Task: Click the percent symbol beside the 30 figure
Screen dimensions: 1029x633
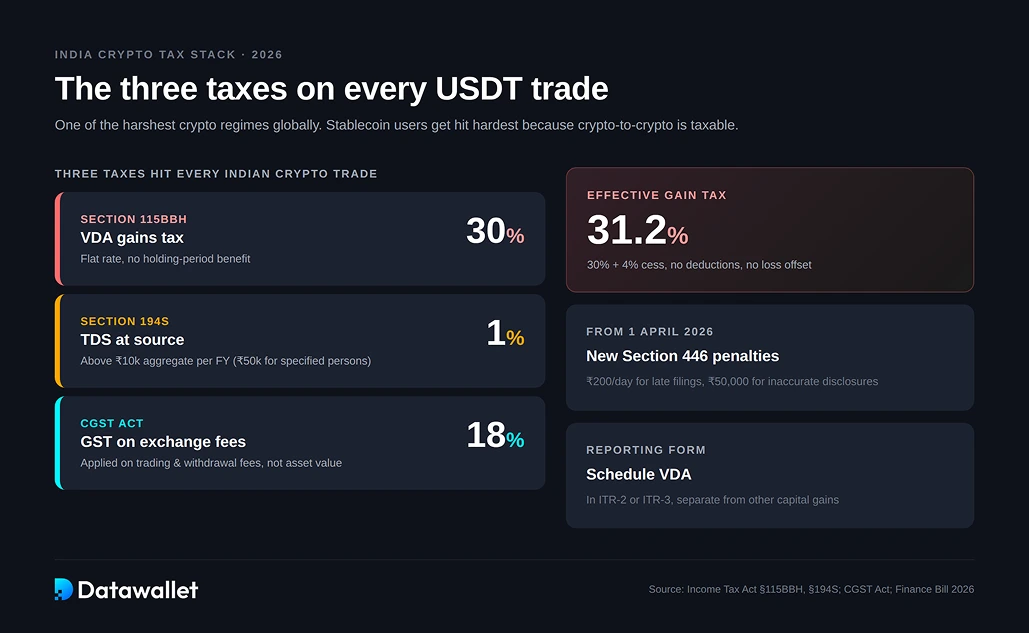Action: [517, 237]
